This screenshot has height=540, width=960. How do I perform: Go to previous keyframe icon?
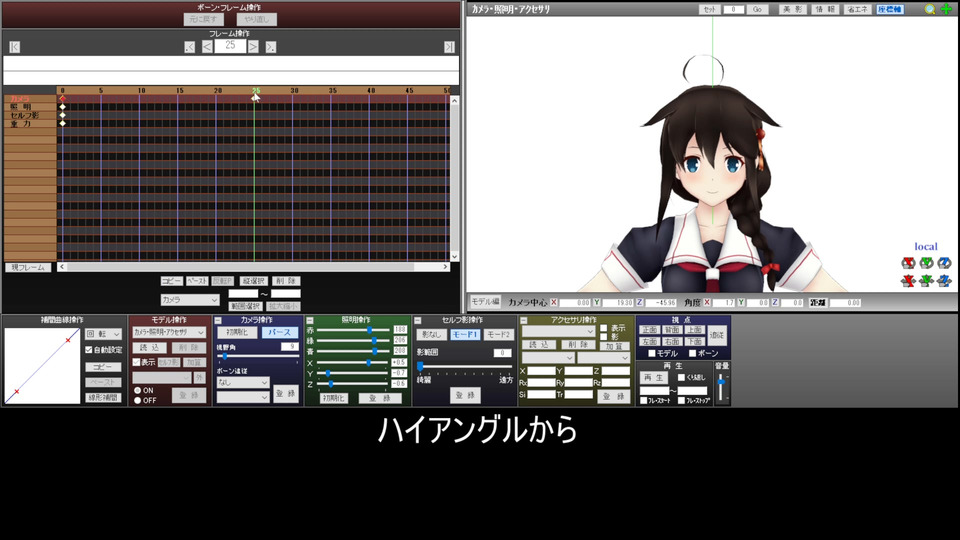(x=190, y=47)
